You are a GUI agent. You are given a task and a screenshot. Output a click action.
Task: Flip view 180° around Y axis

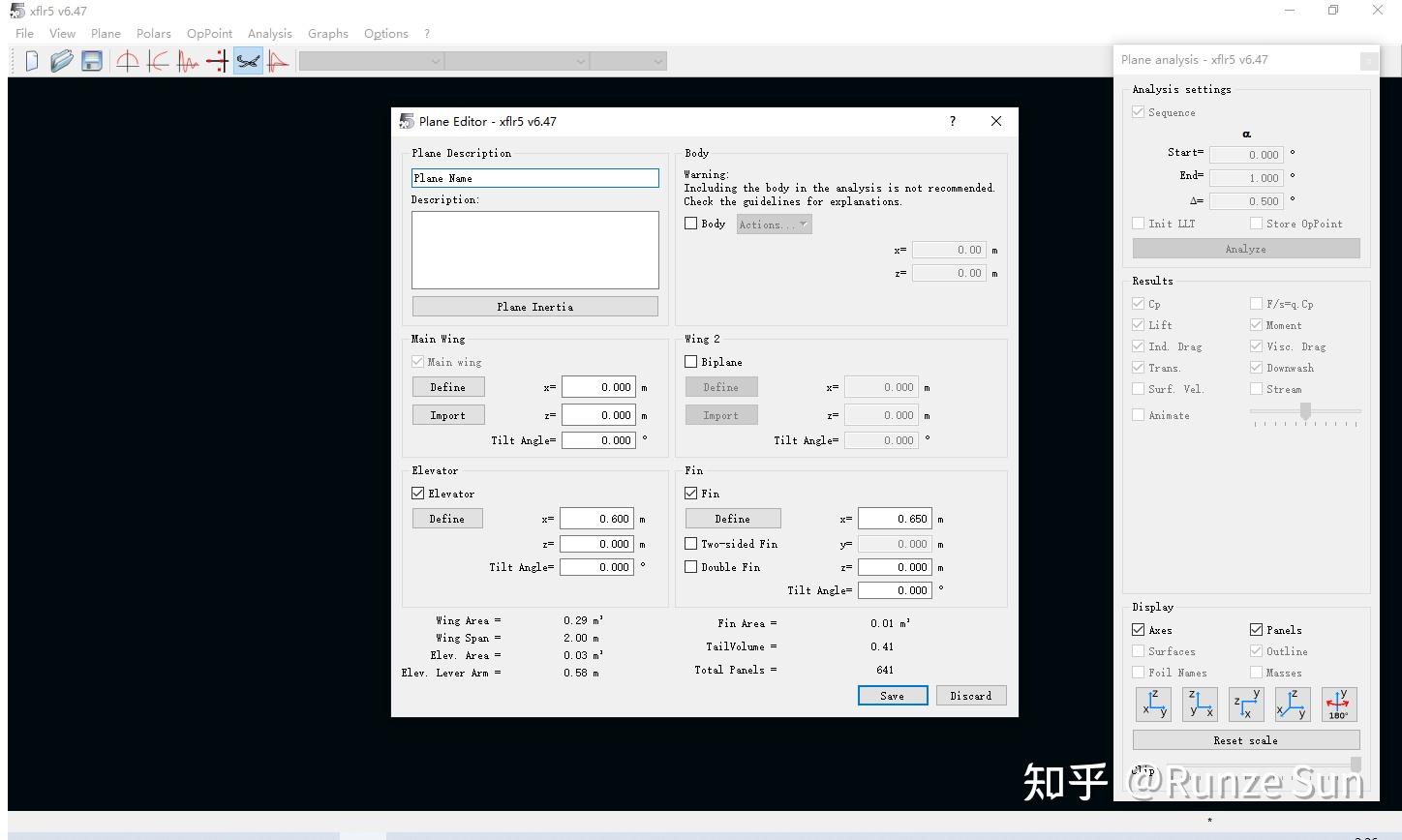point(1339,704)
